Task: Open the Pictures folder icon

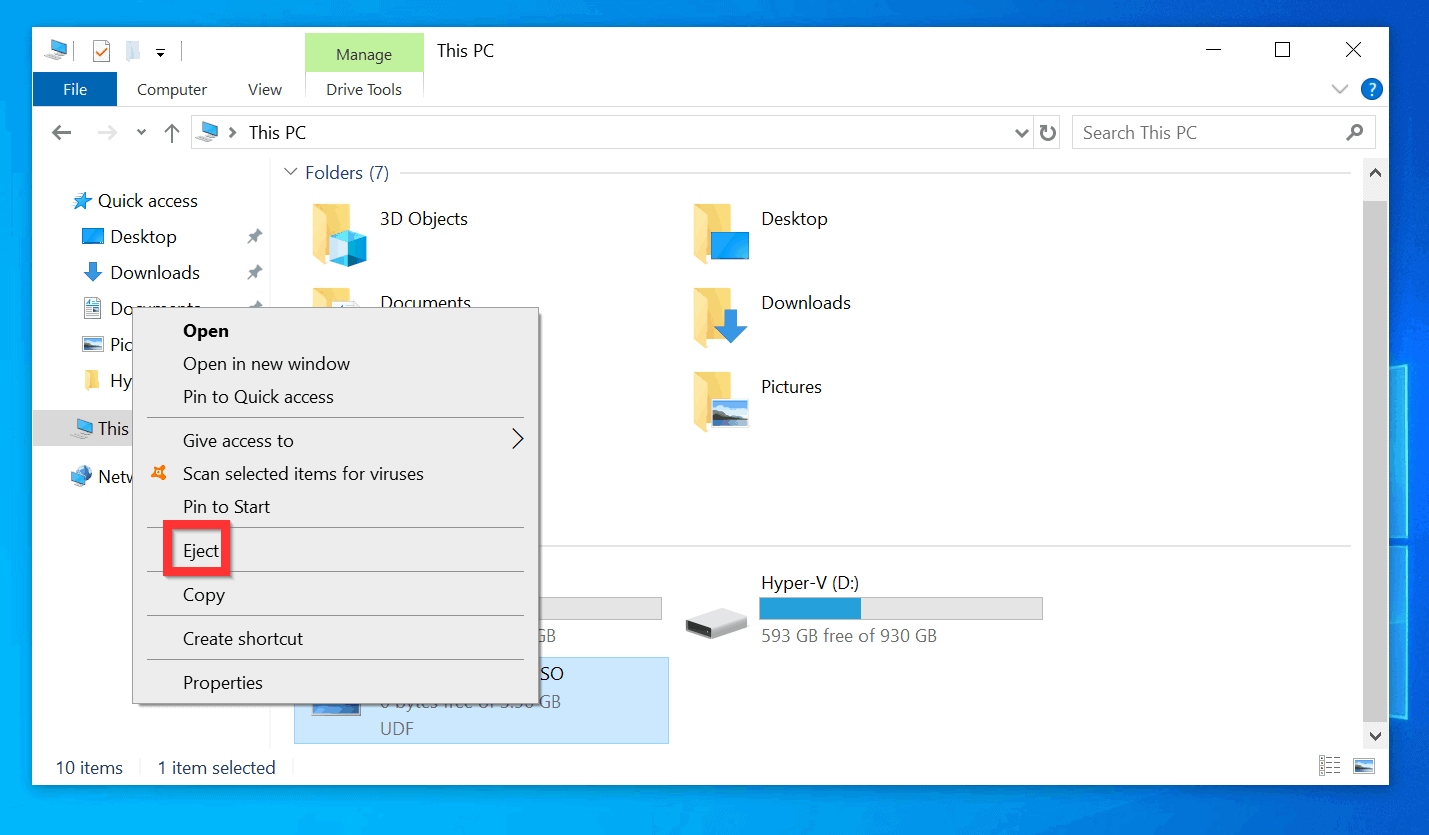Action: pos(719,400)
